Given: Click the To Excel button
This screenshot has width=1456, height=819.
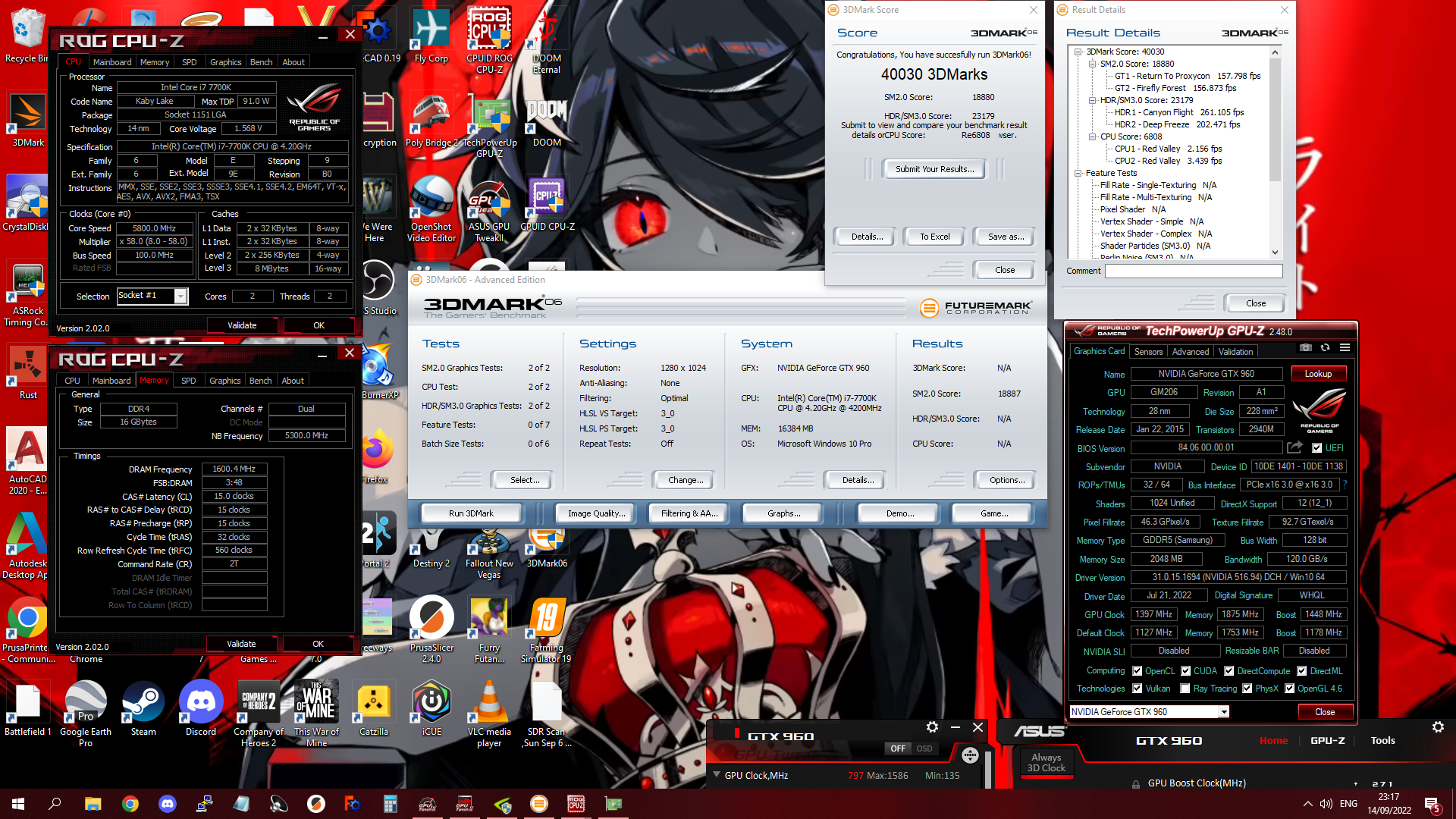Looking at the screenshot, I should [x=935, y=237].
